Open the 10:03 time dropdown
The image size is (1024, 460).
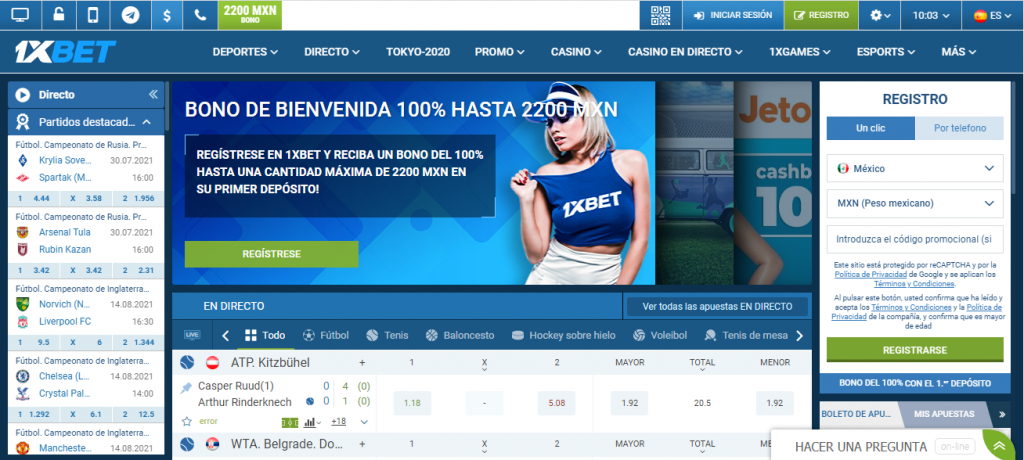tap(931, 15)
